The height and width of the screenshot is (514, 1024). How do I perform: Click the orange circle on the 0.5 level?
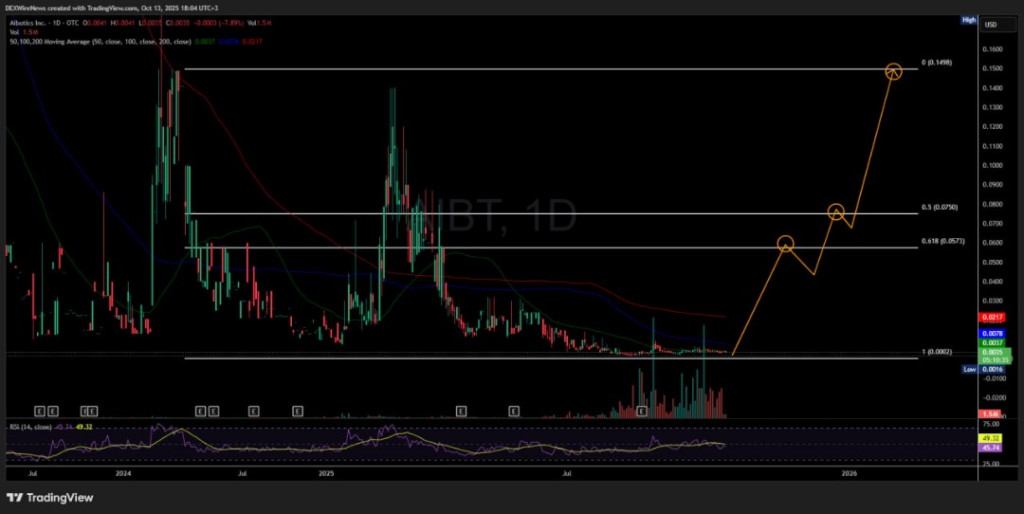836,212
